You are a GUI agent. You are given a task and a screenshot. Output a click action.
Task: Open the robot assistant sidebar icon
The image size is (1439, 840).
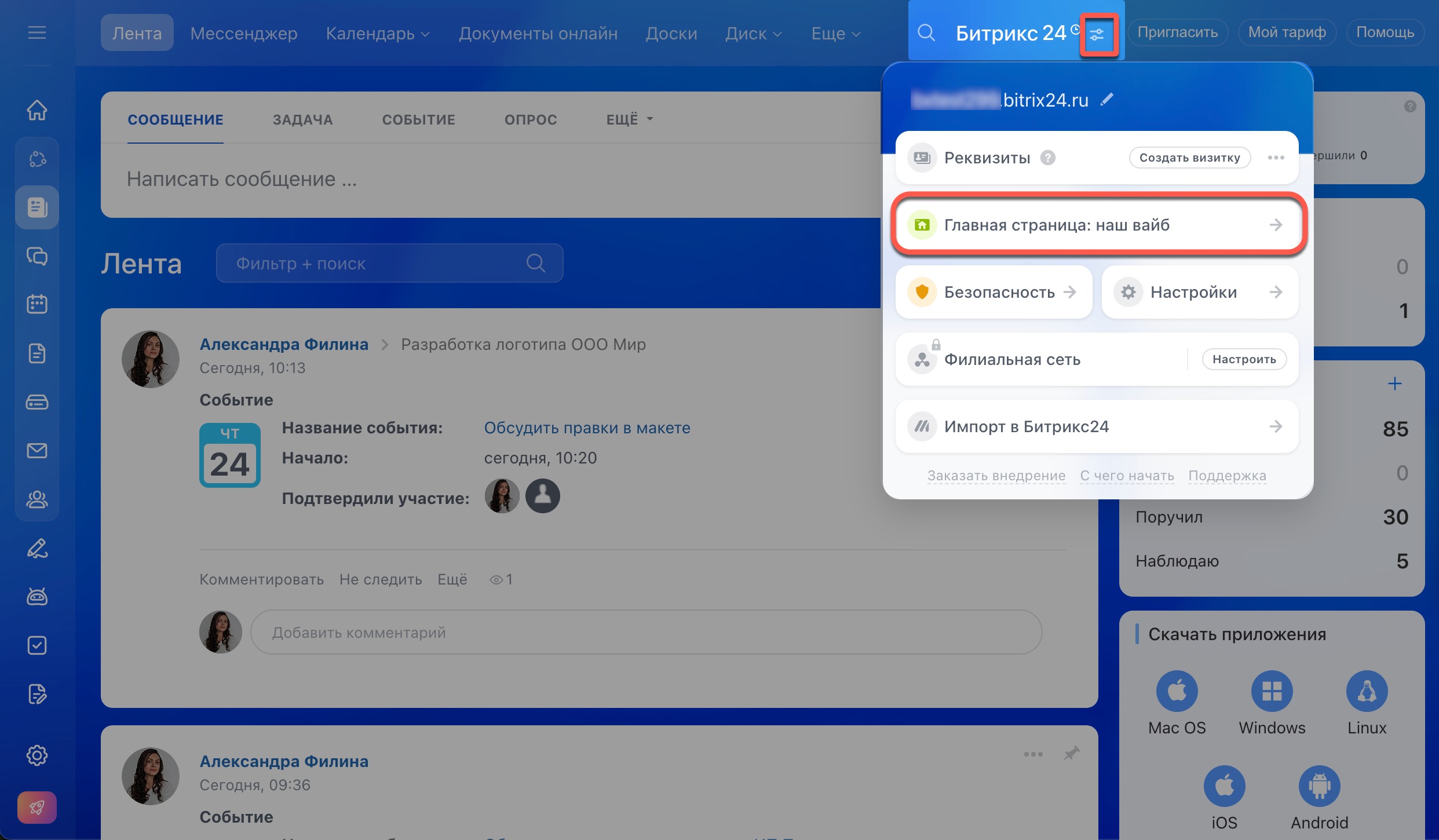(37, 597)
